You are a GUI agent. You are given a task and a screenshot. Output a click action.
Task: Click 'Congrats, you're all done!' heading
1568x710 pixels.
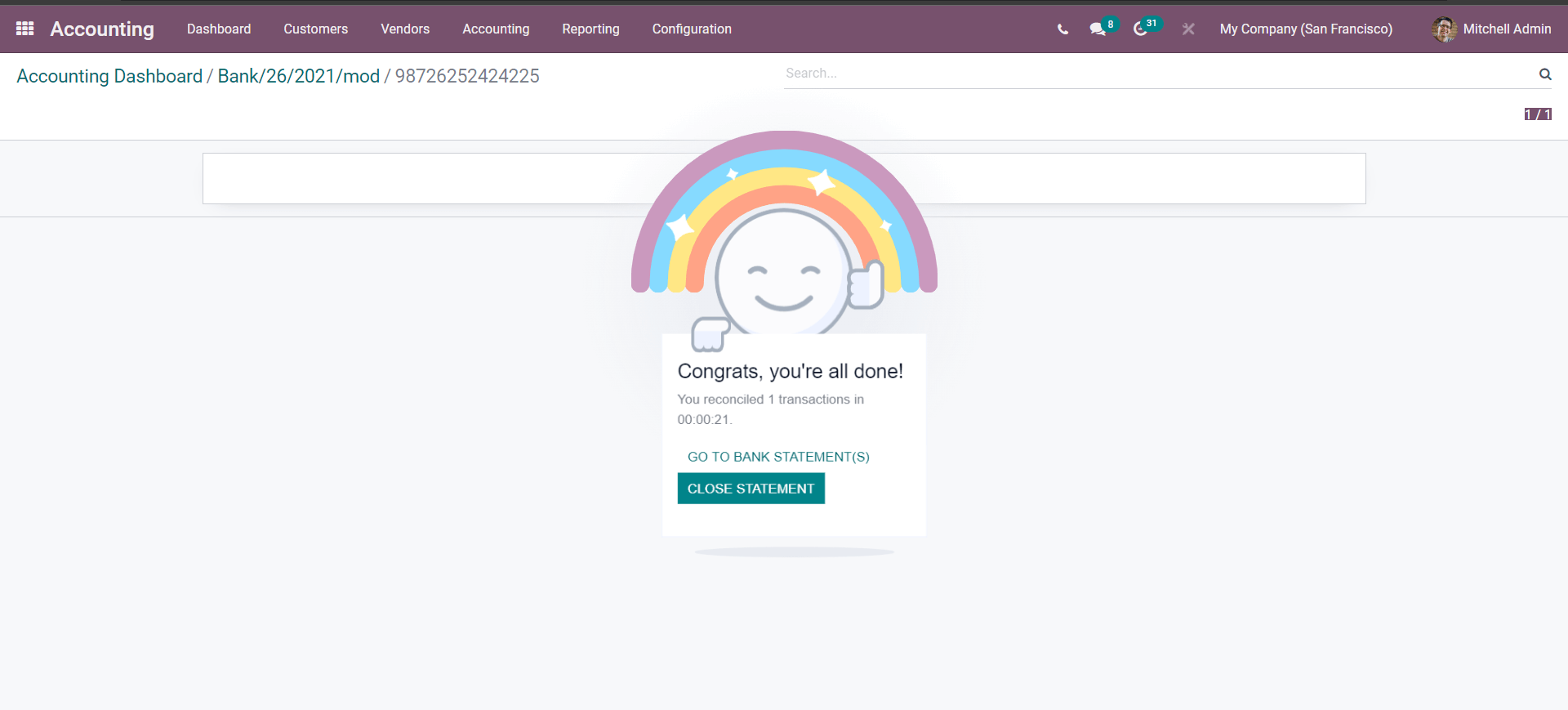[x=791, y=372]
